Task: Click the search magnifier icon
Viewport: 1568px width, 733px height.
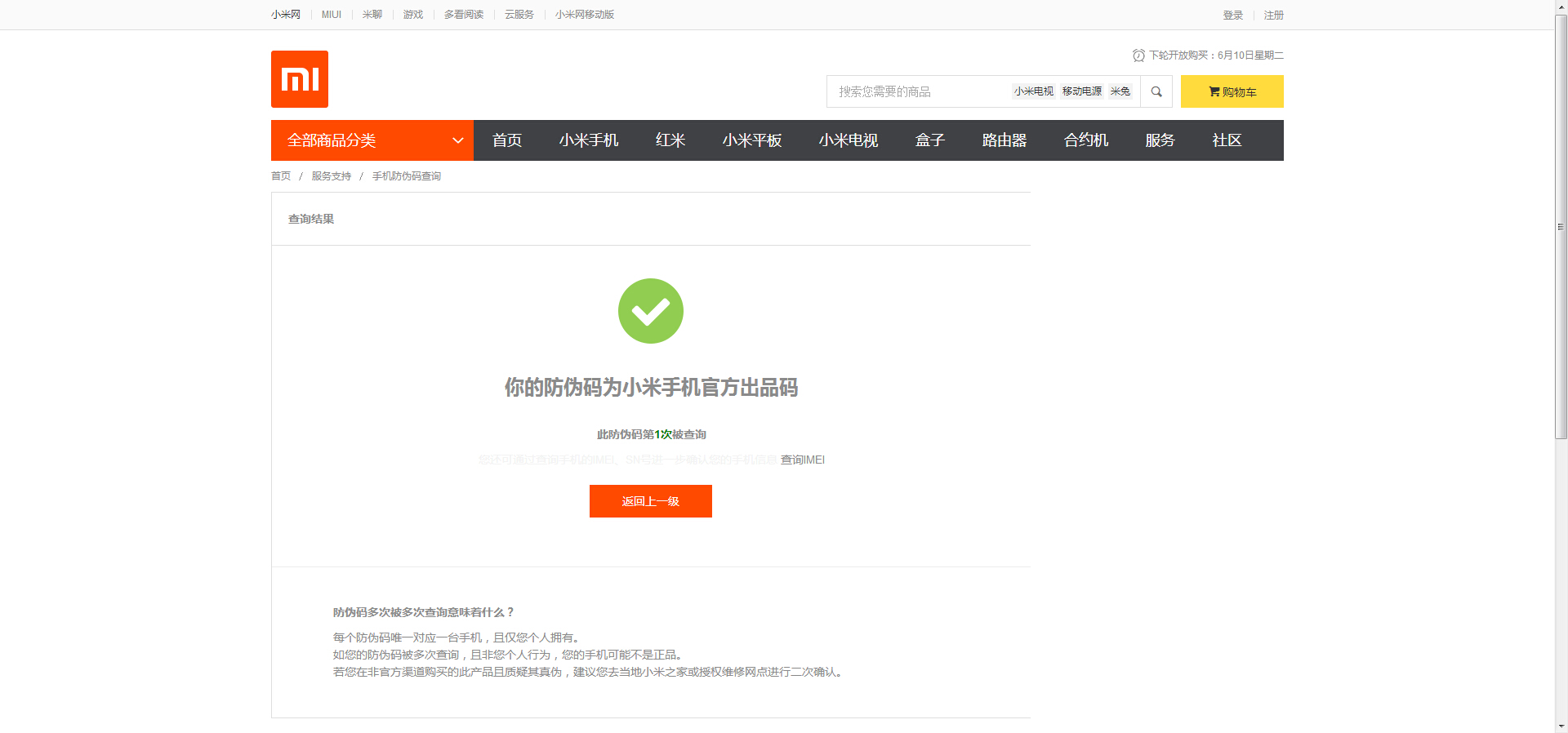Action: pos(1156,91)
